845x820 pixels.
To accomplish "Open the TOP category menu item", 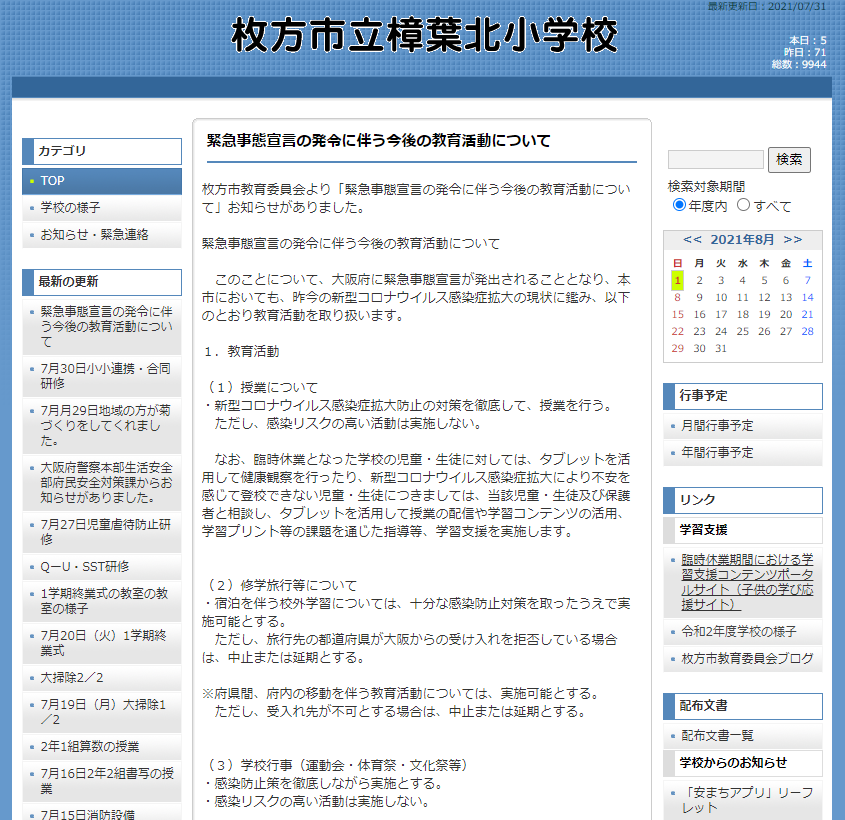I will (x=102, y=181).
